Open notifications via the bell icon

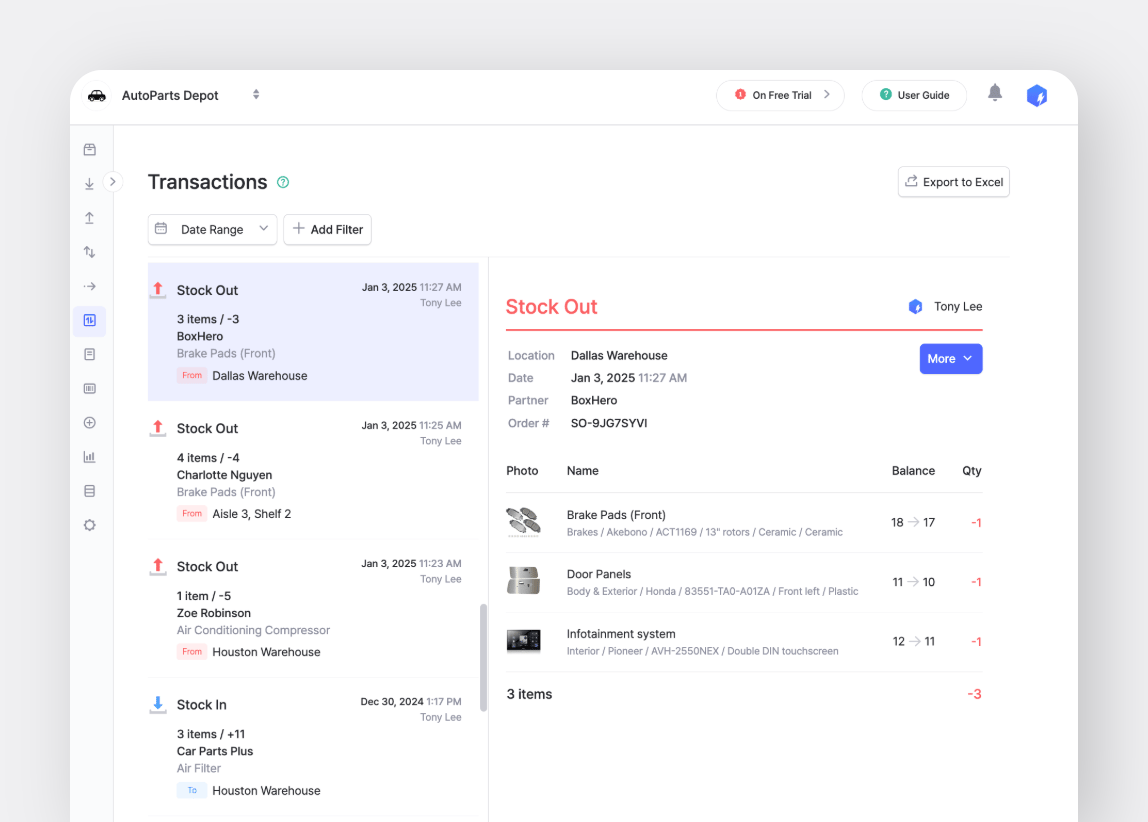click(995, 93)
